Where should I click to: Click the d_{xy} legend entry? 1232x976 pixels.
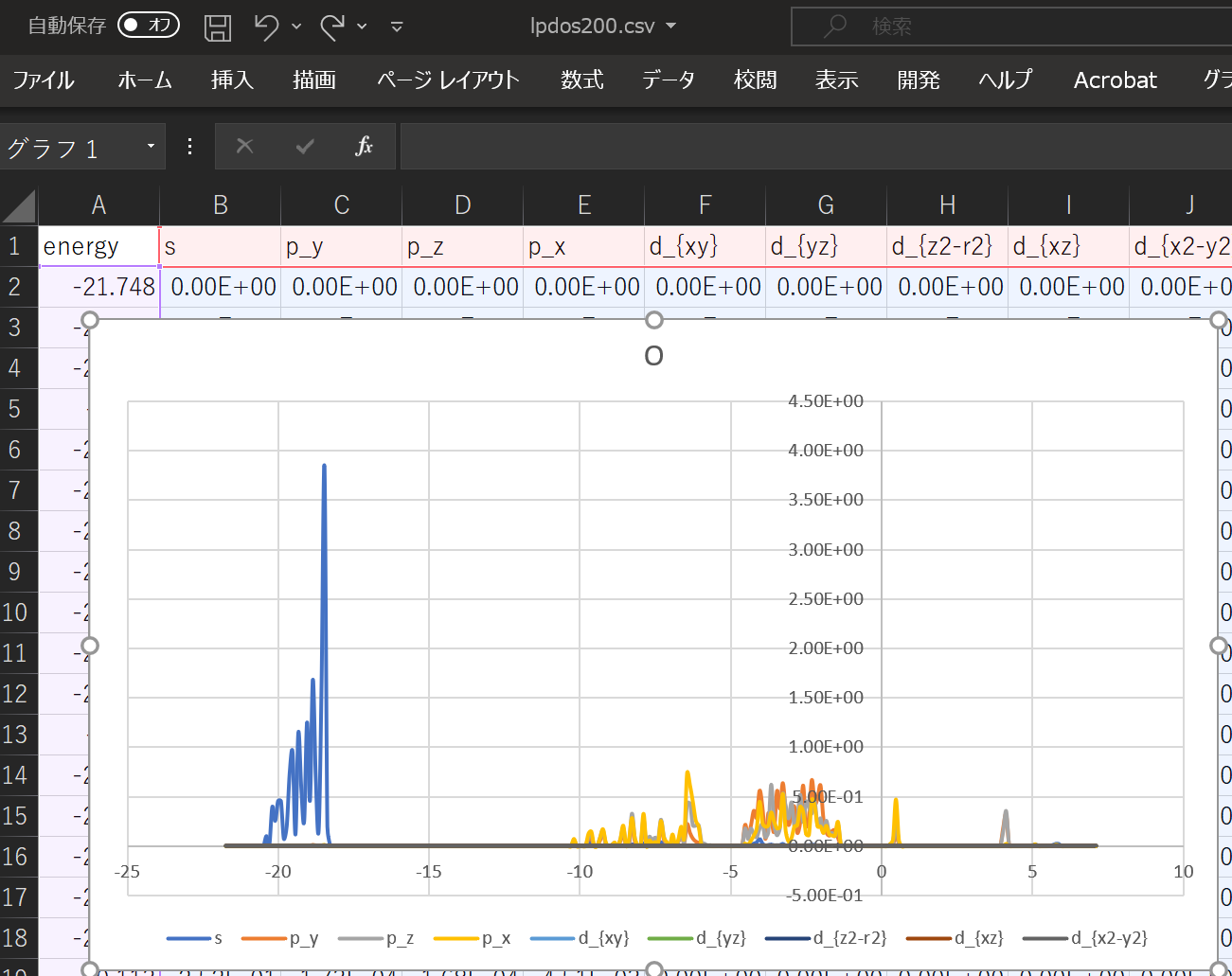coord(580,938)
